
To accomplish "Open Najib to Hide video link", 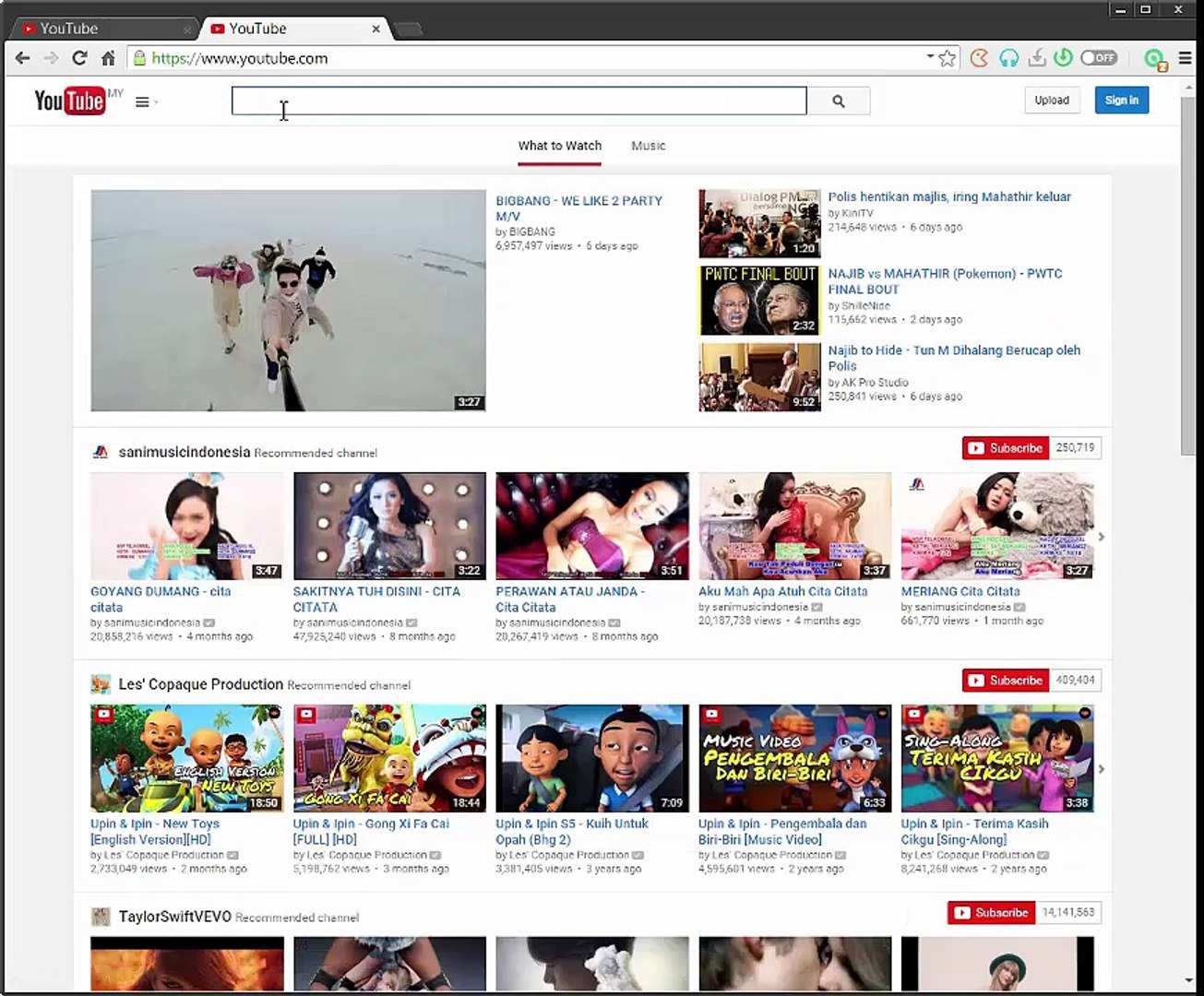I will (954, 358).
